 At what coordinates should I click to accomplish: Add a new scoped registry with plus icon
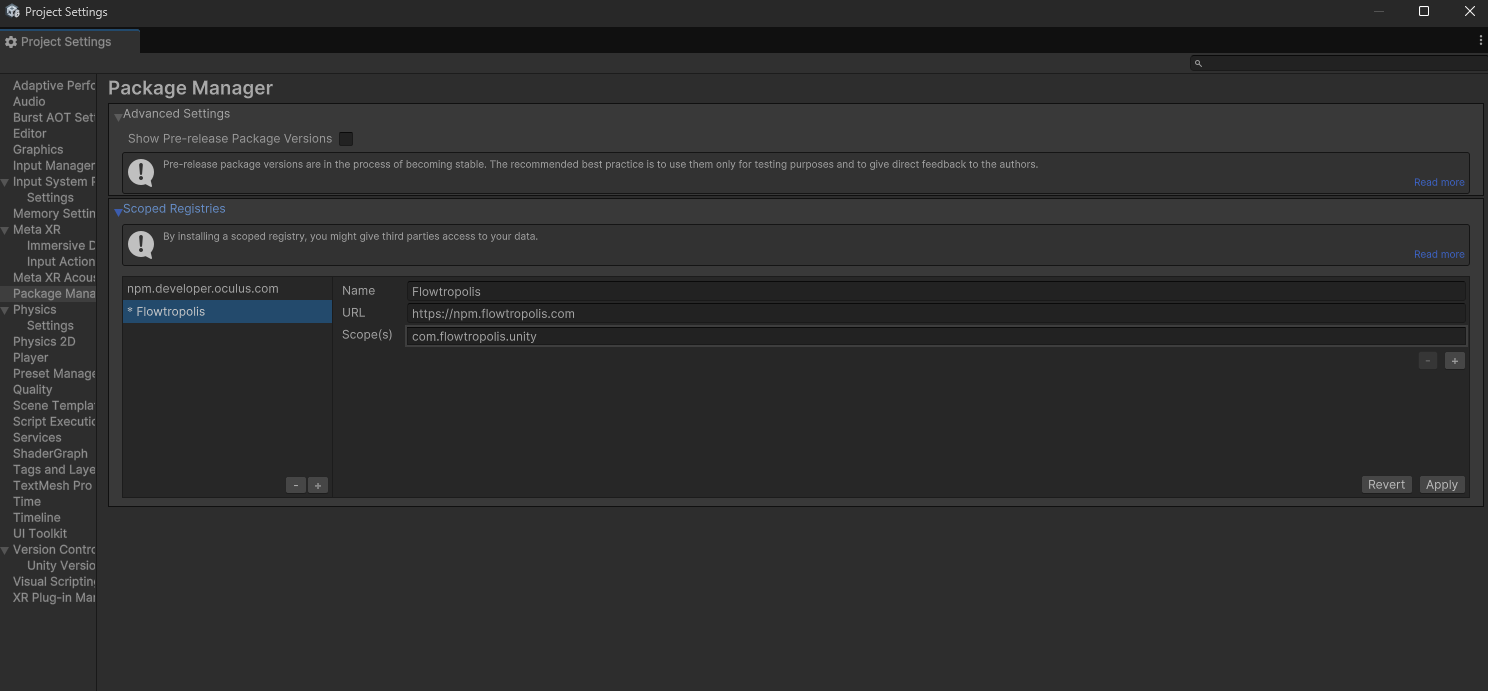click(317, 484)
